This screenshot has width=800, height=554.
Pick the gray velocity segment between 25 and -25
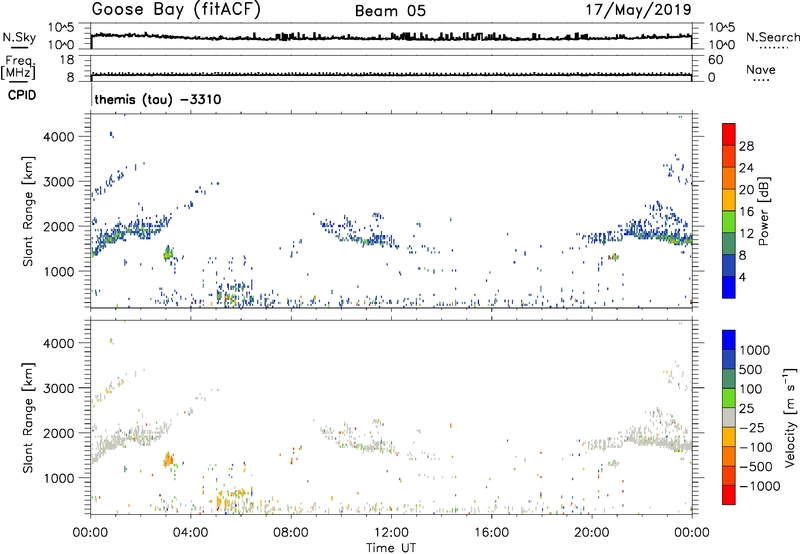729,417
